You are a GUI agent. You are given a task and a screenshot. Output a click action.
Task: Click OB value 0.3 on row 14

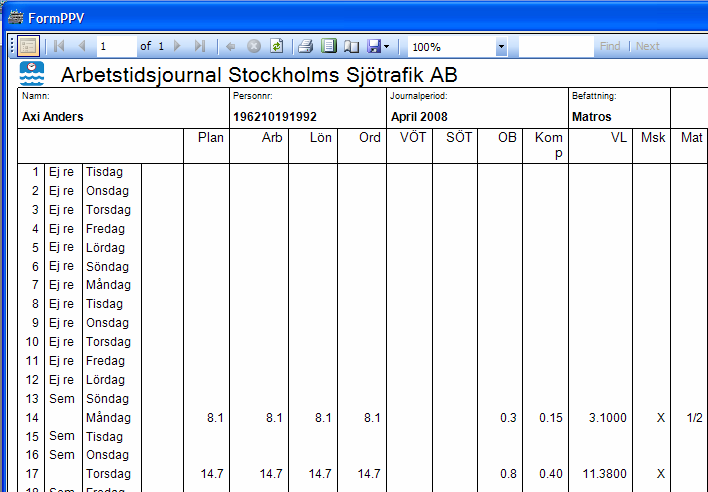508,418
